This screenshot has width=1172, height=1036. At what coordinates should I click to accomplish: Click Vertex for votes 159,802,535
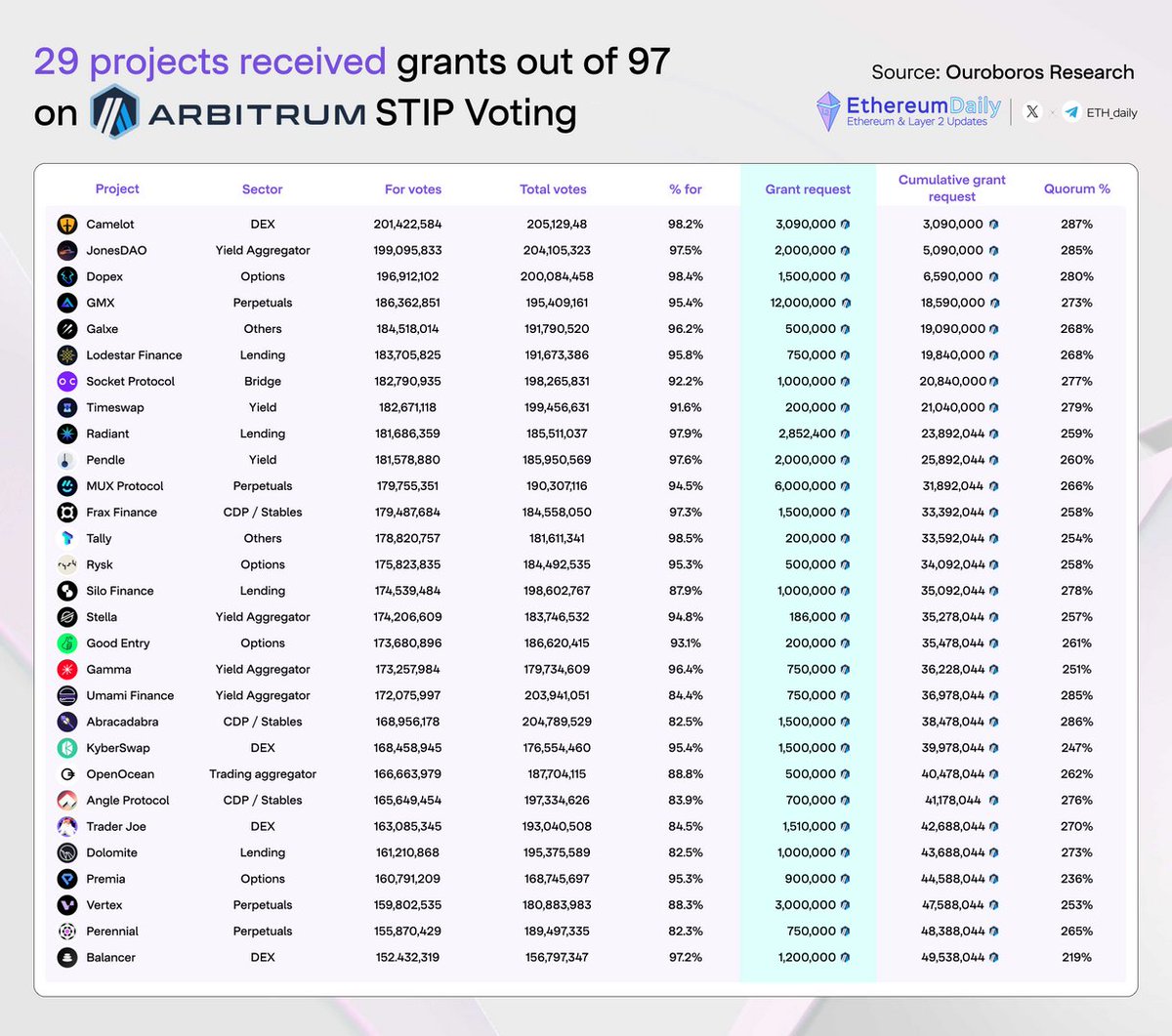pos(408,905)
